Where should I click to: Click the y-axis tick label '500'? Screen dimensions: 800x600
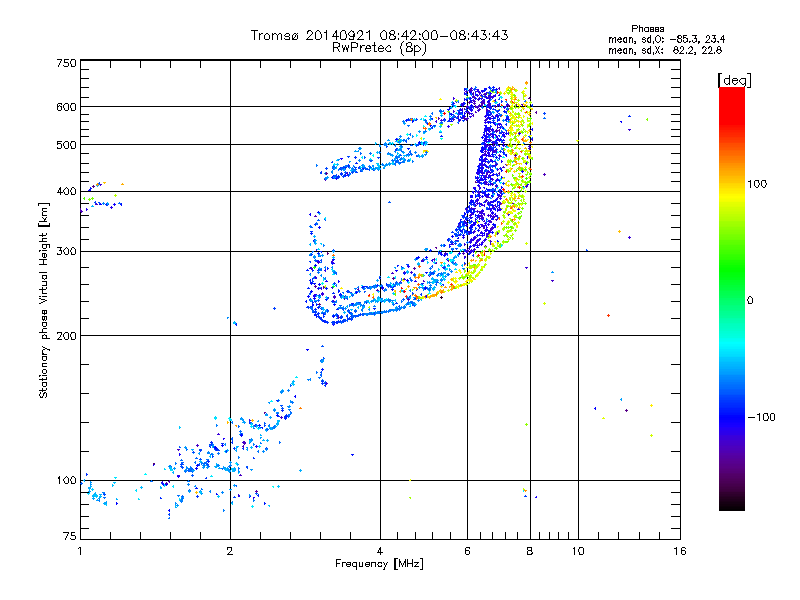click(x=66, y=145)
